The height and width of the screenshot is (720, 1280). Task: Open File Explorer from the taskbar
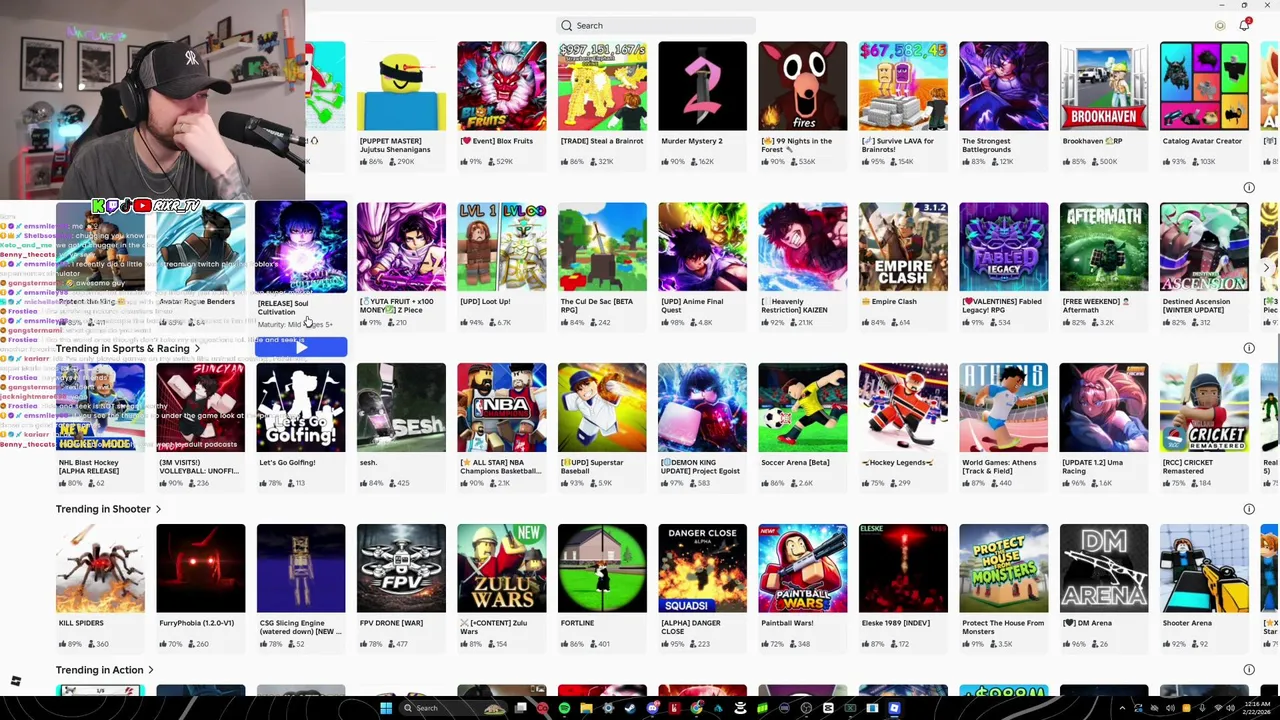(586, 708)
